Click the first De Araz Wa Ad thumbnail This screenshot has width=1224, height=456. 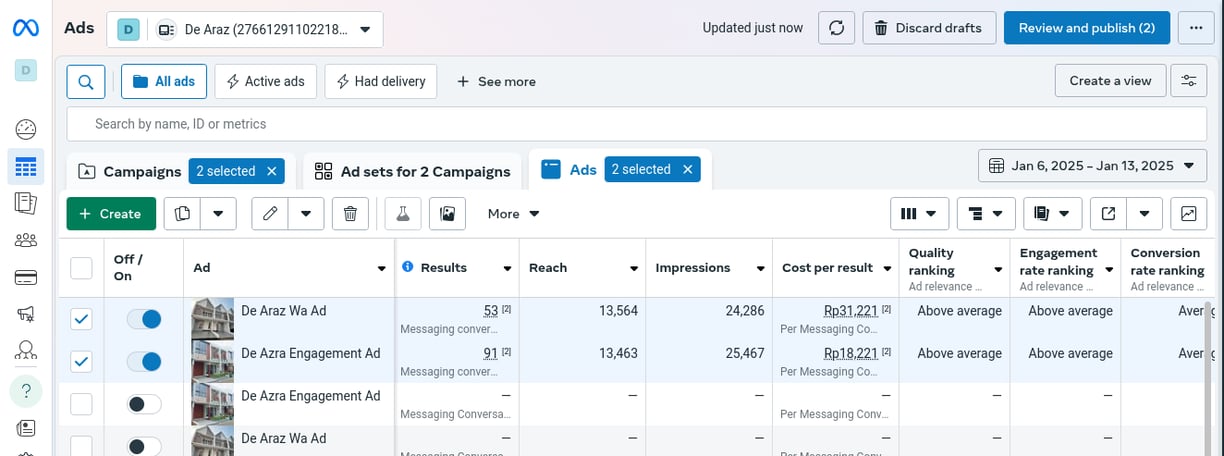212,319
